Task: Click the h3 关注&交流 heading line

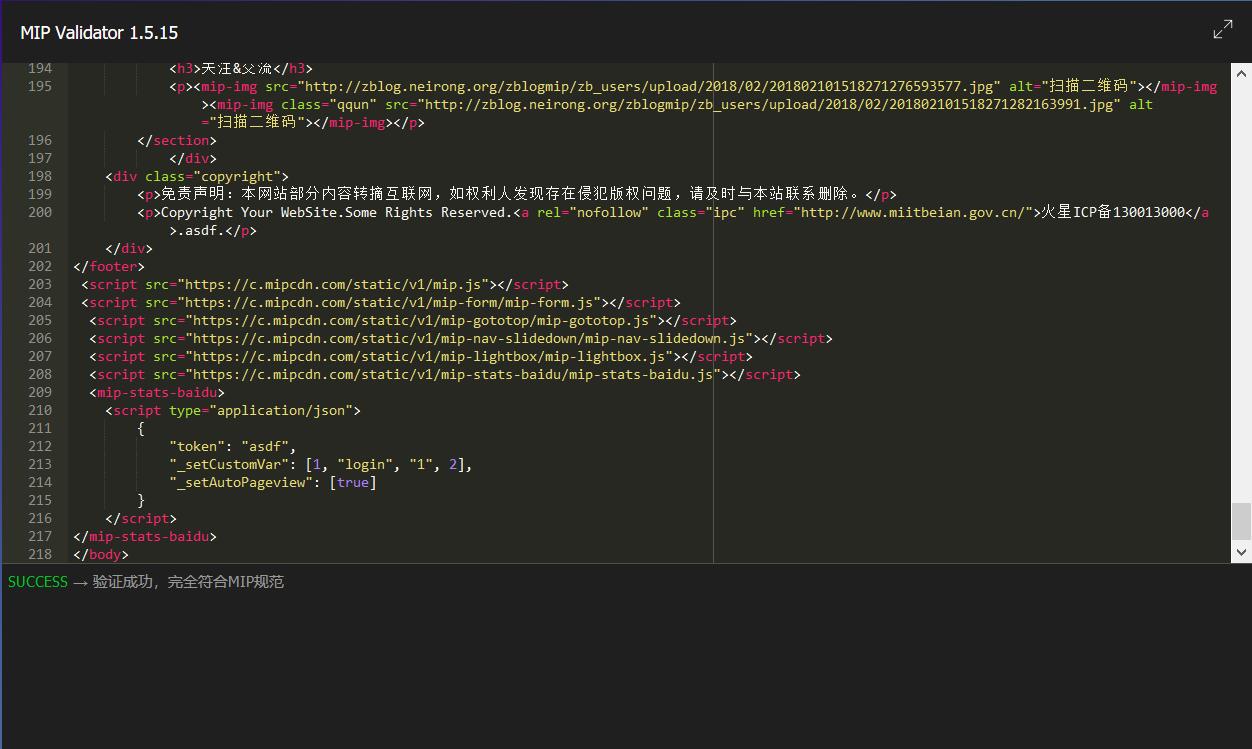Action: click(241, 69)
